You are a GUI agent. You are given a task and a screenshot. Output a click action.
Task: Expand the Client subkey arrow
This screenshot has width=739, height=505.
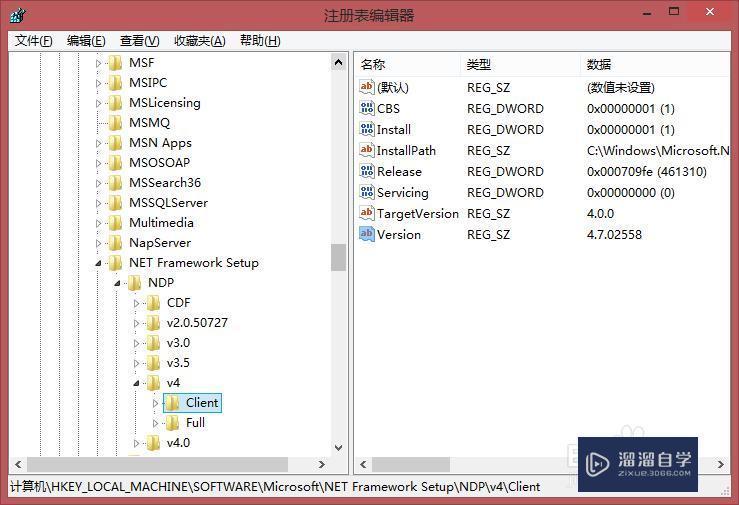click(155, 403)
